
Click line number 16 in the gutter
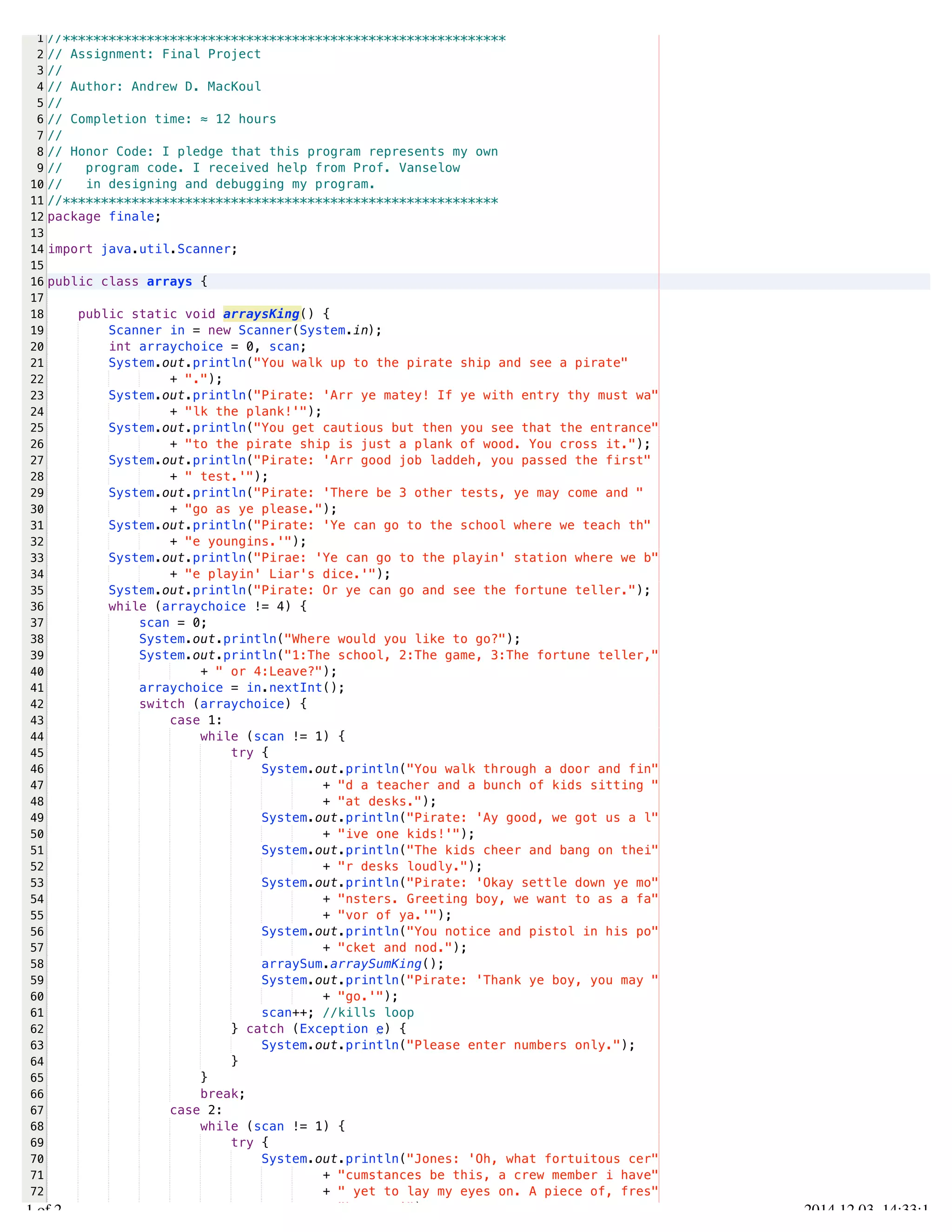pos(37,281)
